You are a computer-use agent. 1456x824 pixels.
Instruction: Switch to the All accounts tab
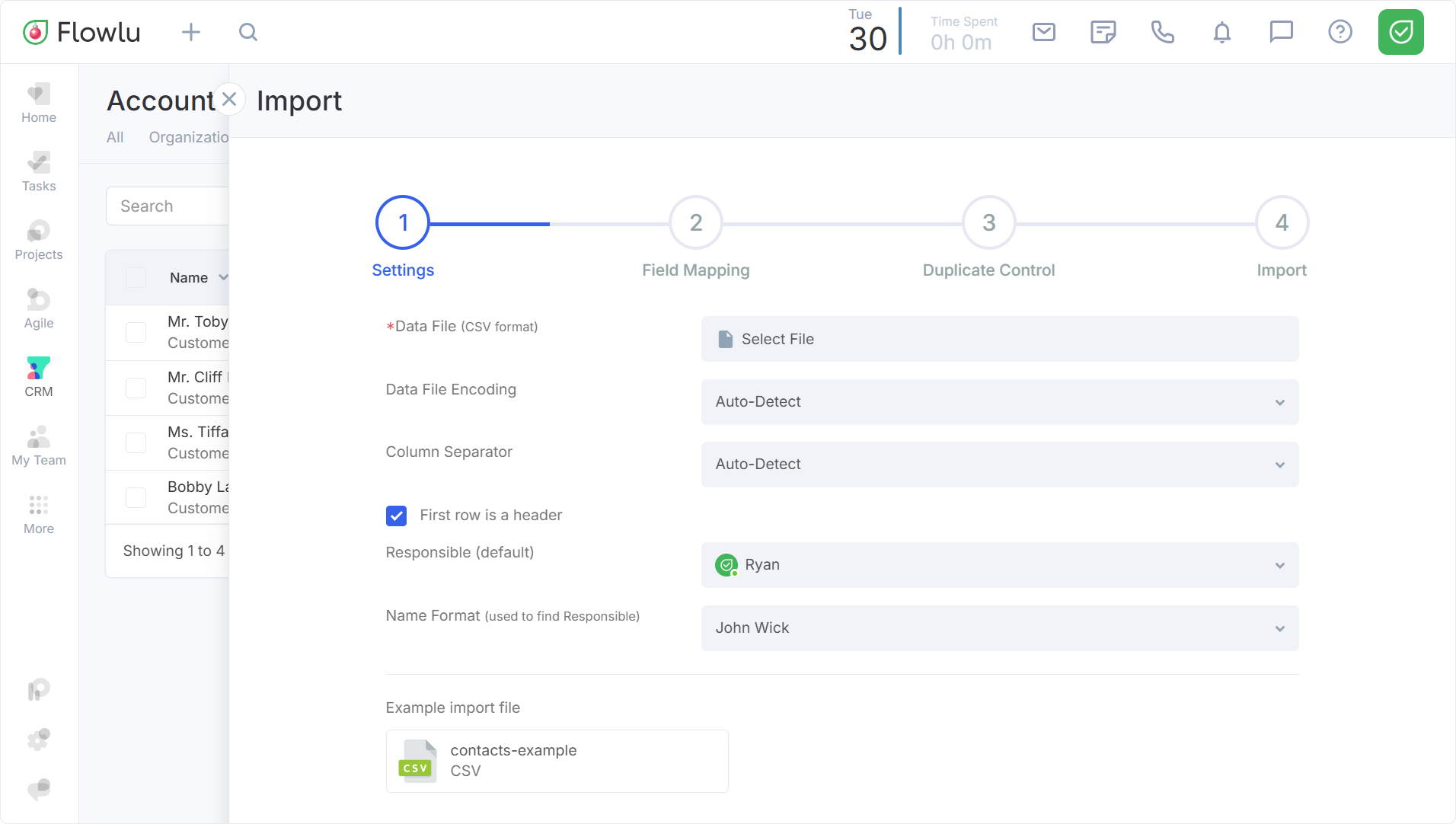click(x=115, y=137)
